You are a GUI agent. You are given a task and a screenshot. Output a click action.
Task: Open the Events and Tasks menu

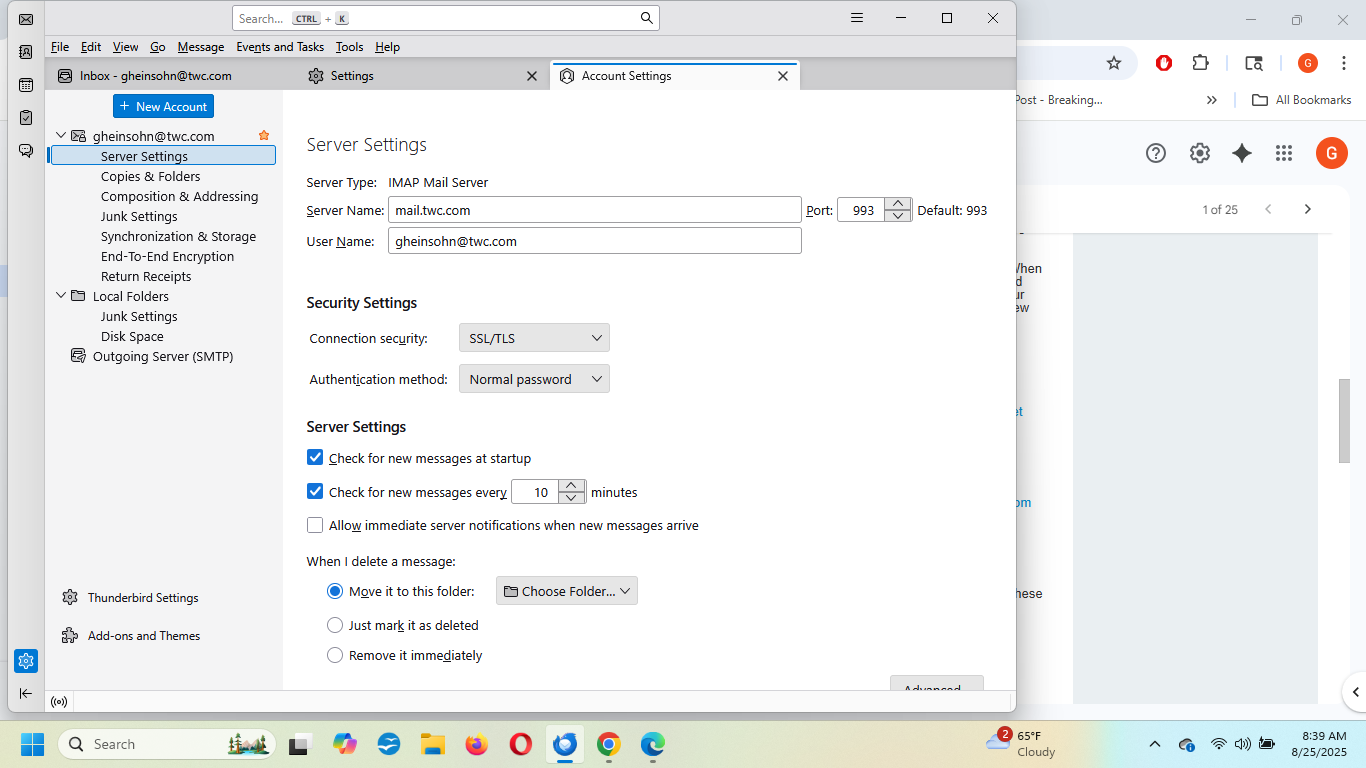(280, 47)
